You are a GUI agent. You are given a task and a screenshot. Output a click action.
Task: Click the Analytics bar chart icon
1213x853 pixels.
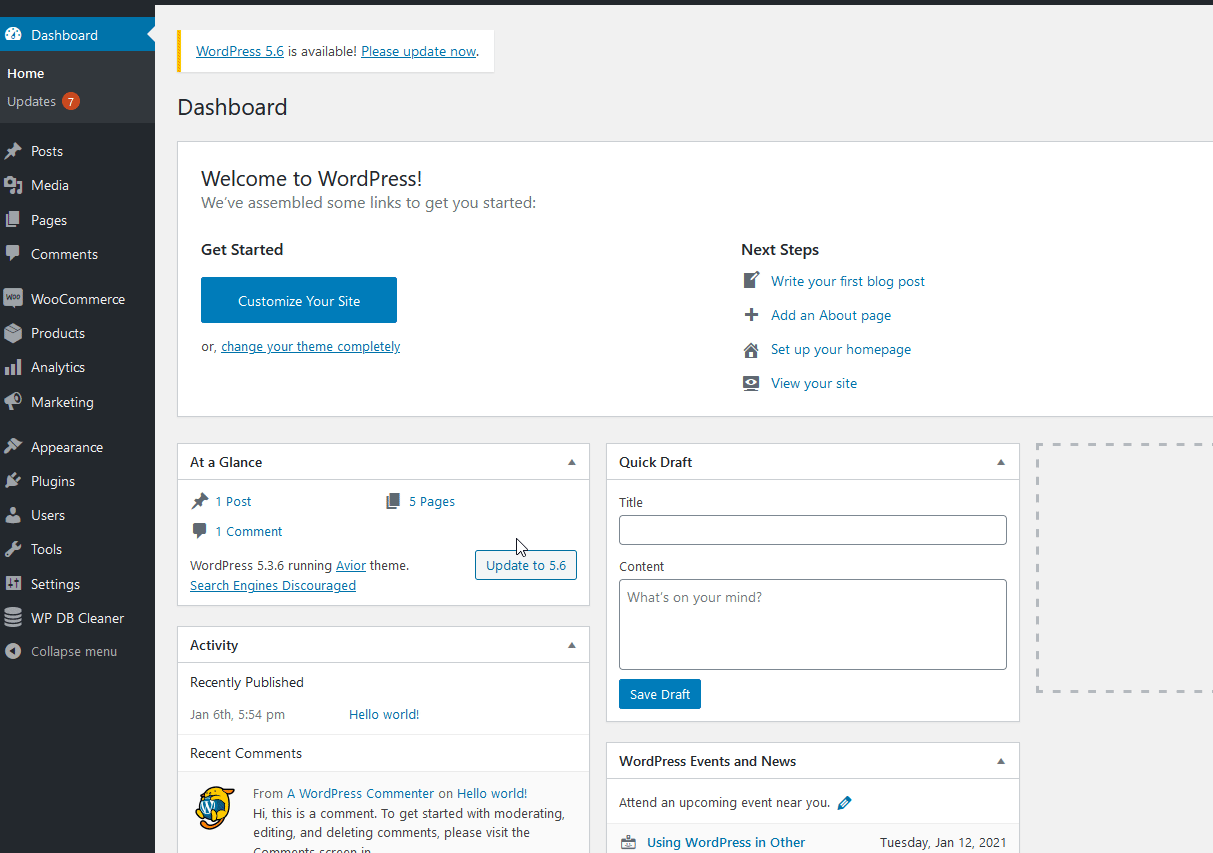pyautogui.click(x=13, y=367)
